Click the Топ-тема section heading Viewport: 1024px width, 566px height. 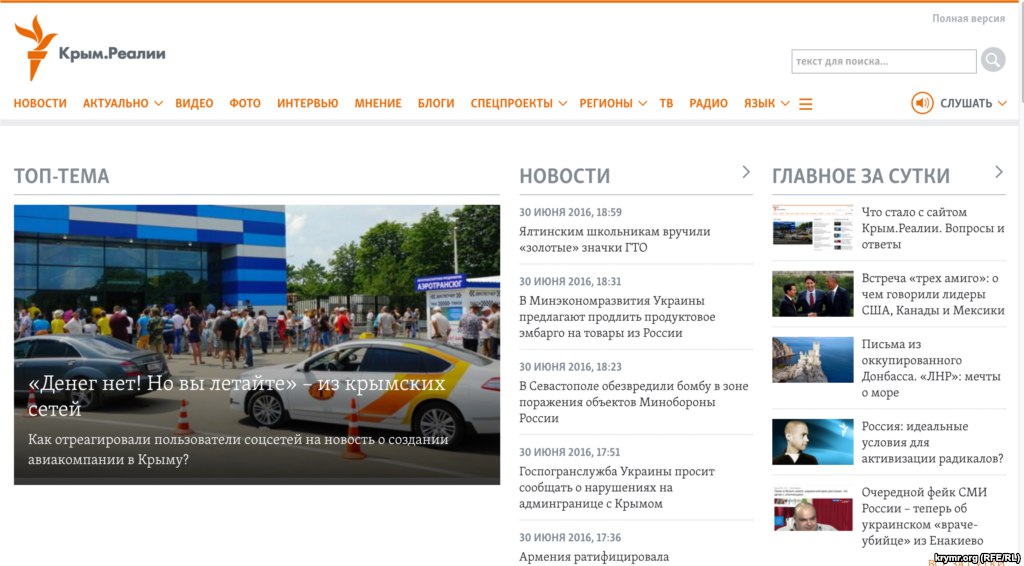tap(61, 176)
